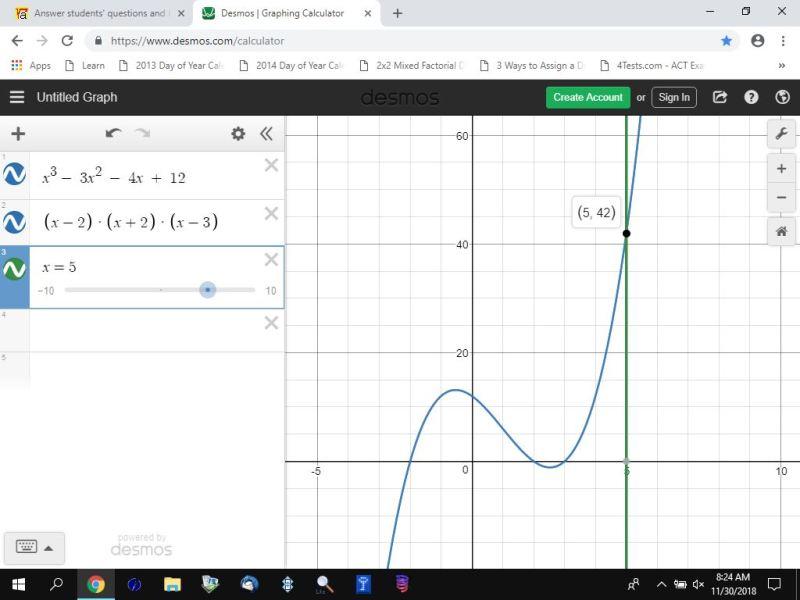The height and width of the screenshot is (600, 800).
Task: Delete the (x−2)(x+2)(x−3) expression
Action: (271, 213)
